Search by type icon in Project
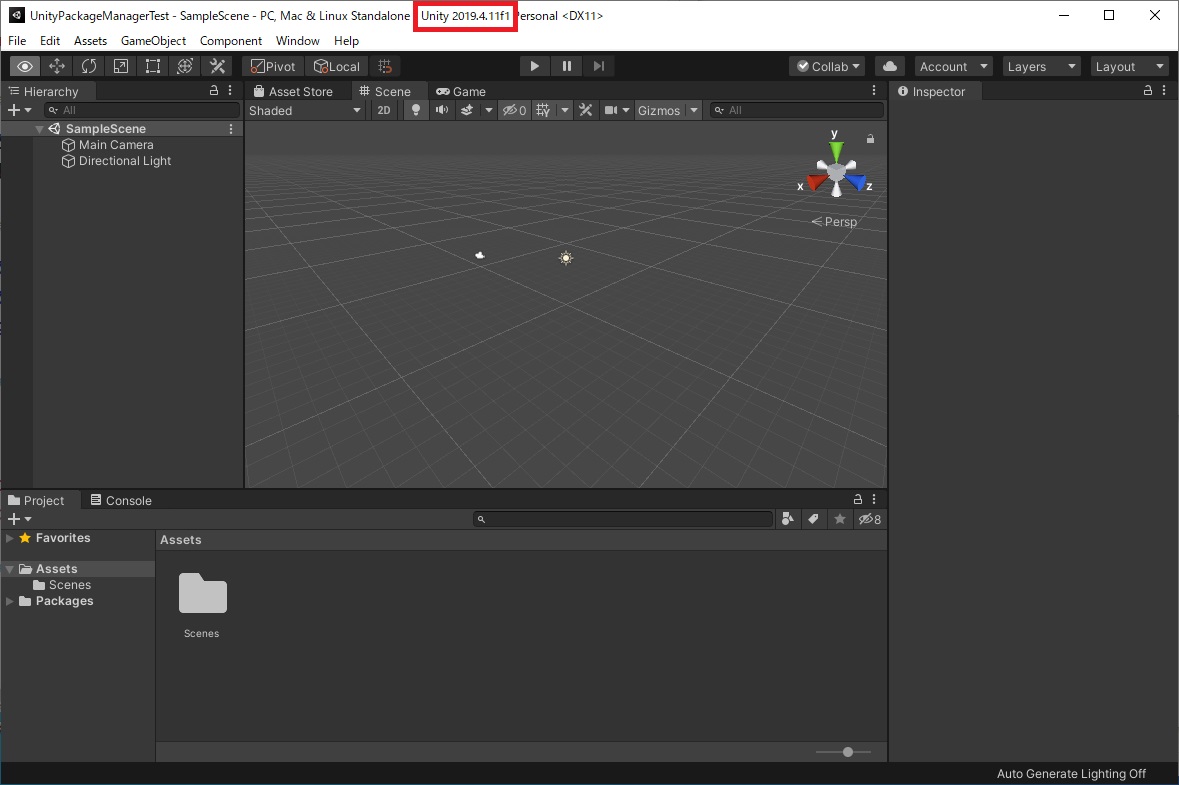Image resolution: width=1179 pixels, height=785 pixels. (787, 520)
